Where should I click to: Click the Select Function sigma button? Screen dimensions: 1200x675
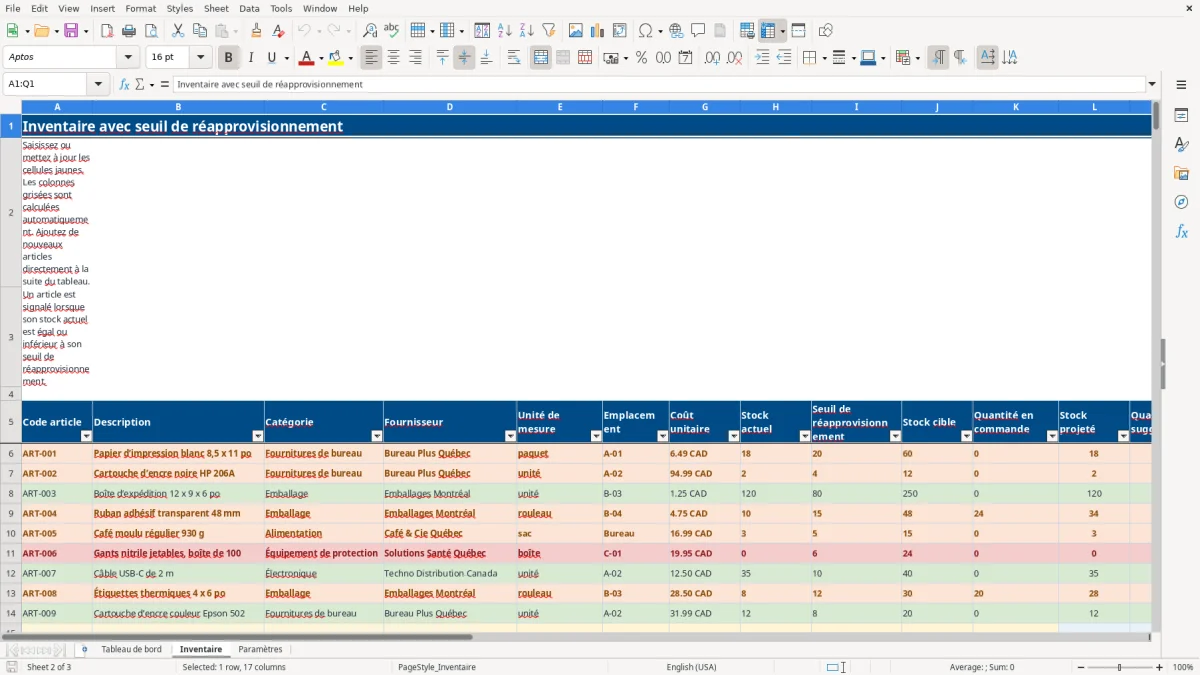pos(140,84)
